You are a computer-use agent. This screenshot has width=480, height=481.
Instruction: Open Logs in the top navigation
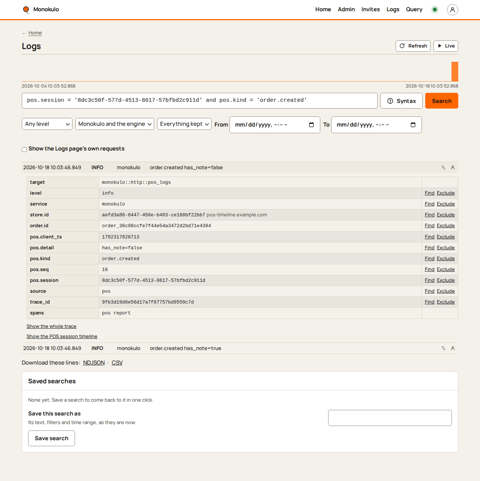point(393,9)
